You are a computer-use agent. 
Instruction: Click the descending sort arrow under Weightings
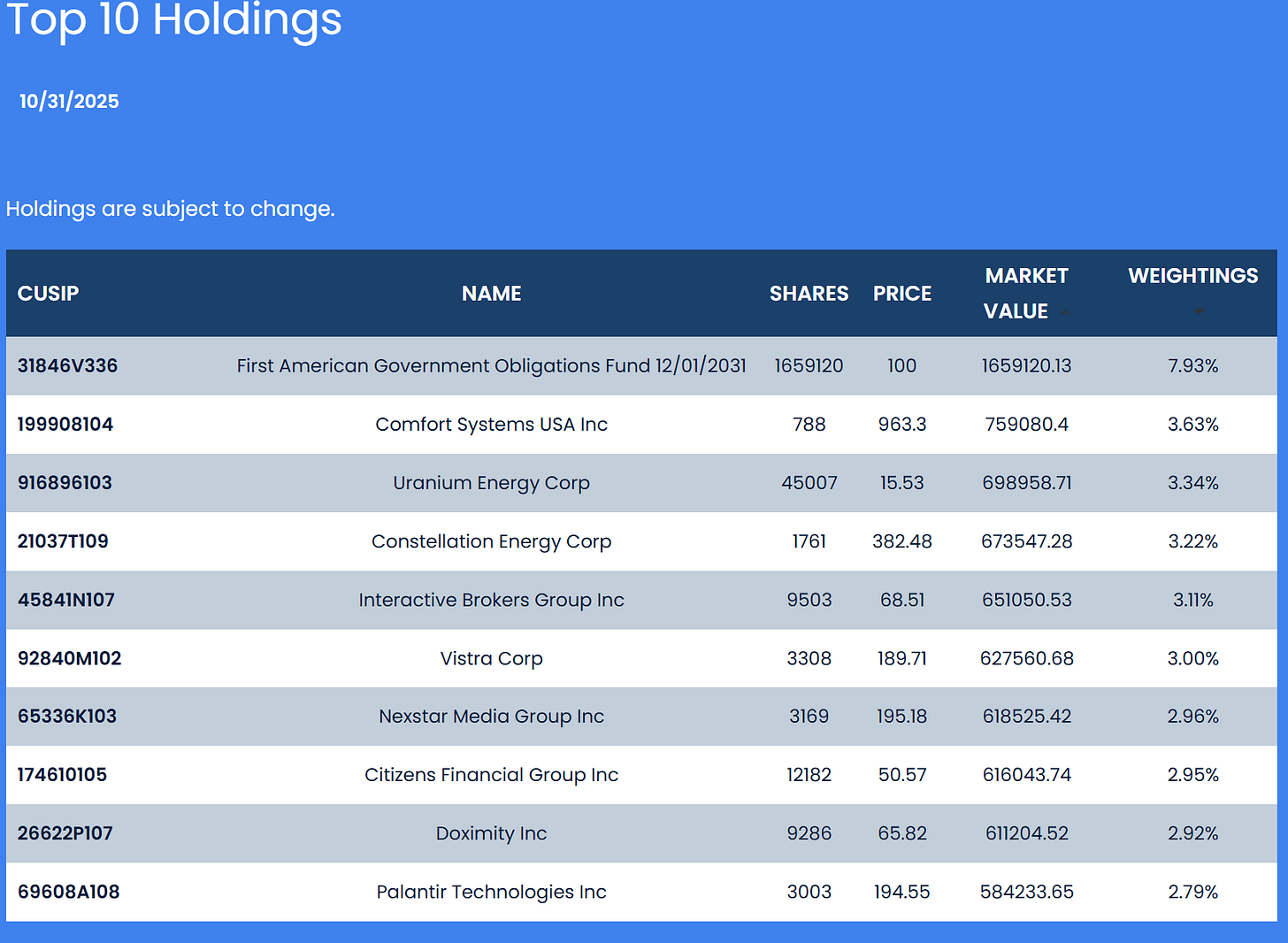pos(1199,311)
